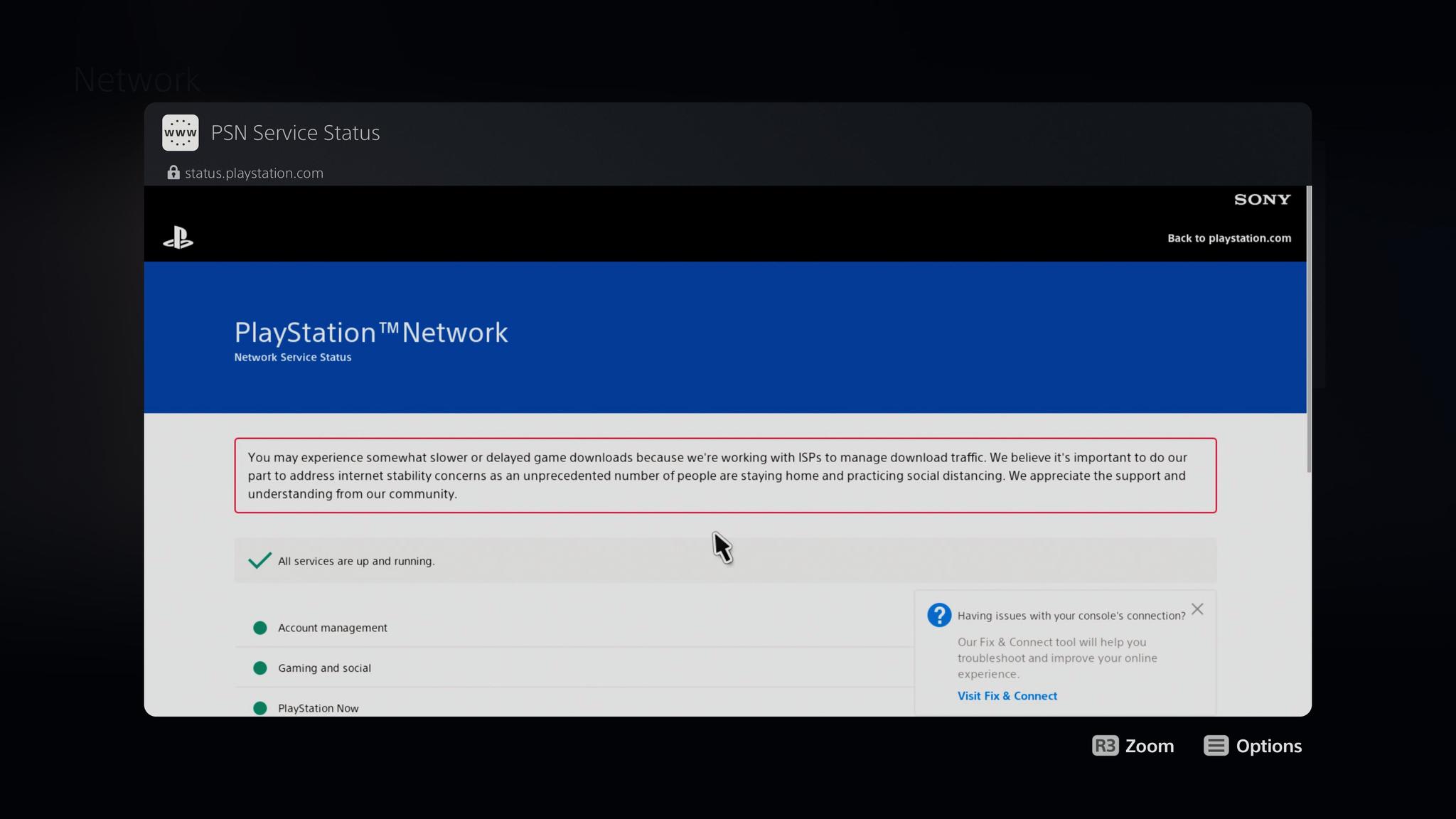Click the www browser icon
The height and width of the screenshot is (819, 1456).
(x=180, y=133)
